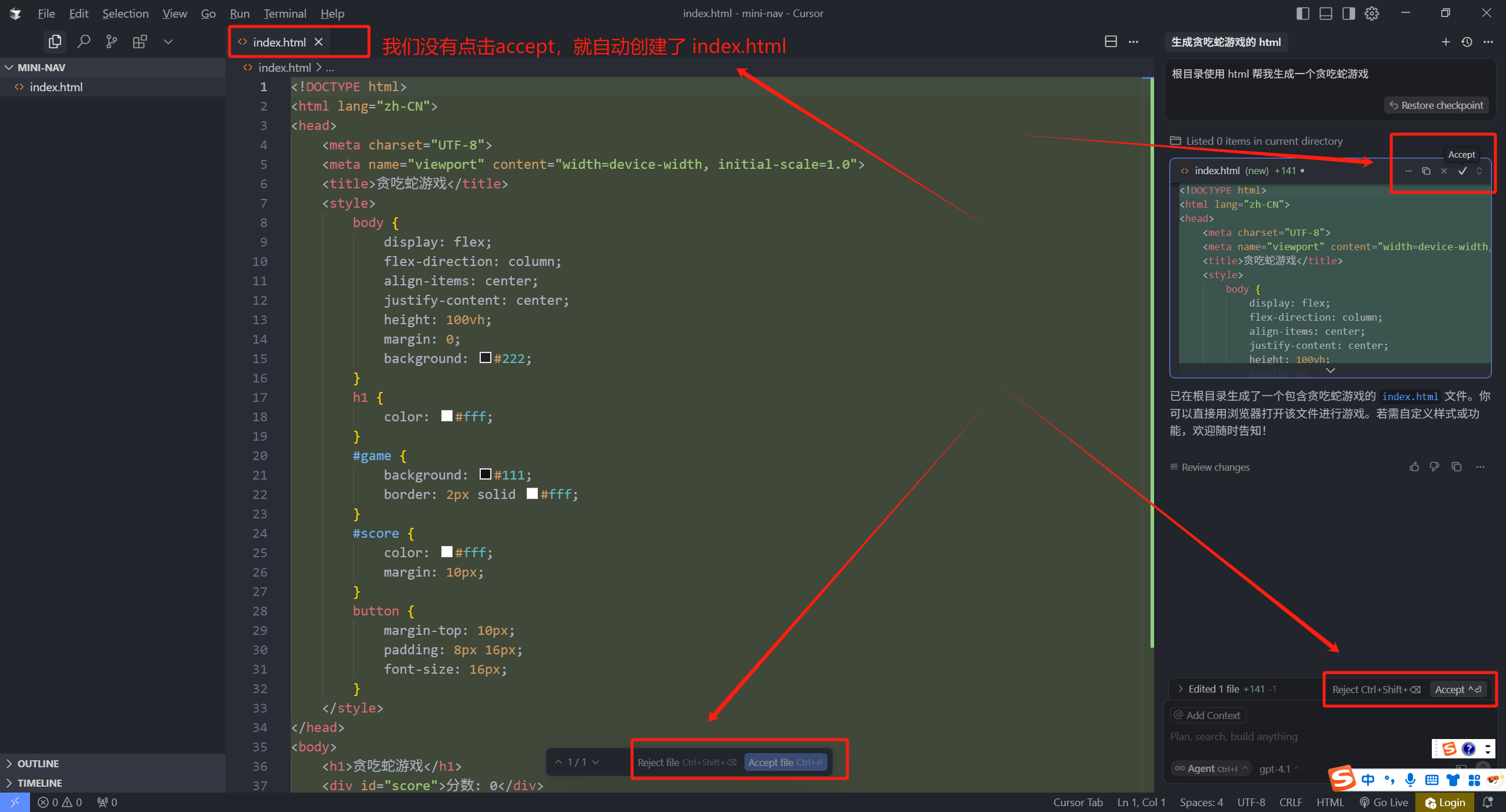Open response more options ellipsis
The height and width of the screenshot is (812, 1506).
[1480, 467]
